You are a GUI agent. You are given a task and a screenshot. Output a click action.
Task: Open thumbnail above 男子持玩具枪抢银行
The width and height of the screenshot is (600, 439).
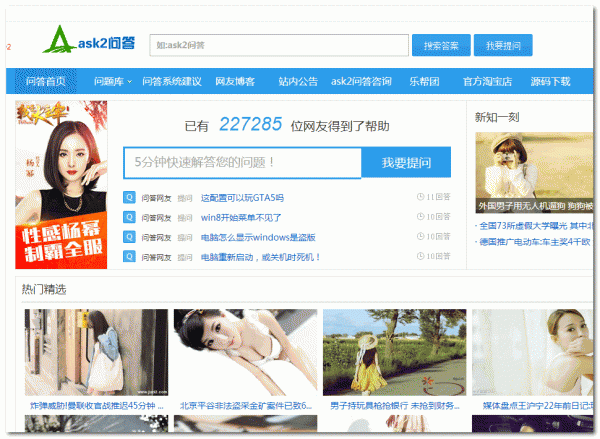pos(395,352)
